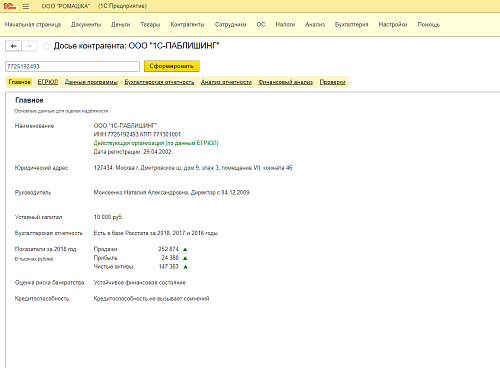This screenshot has height=368, width=500.
Task: Click the ООО "1С-ПАБЛИШИНГ" name value
Action: (x=125, y=126)
